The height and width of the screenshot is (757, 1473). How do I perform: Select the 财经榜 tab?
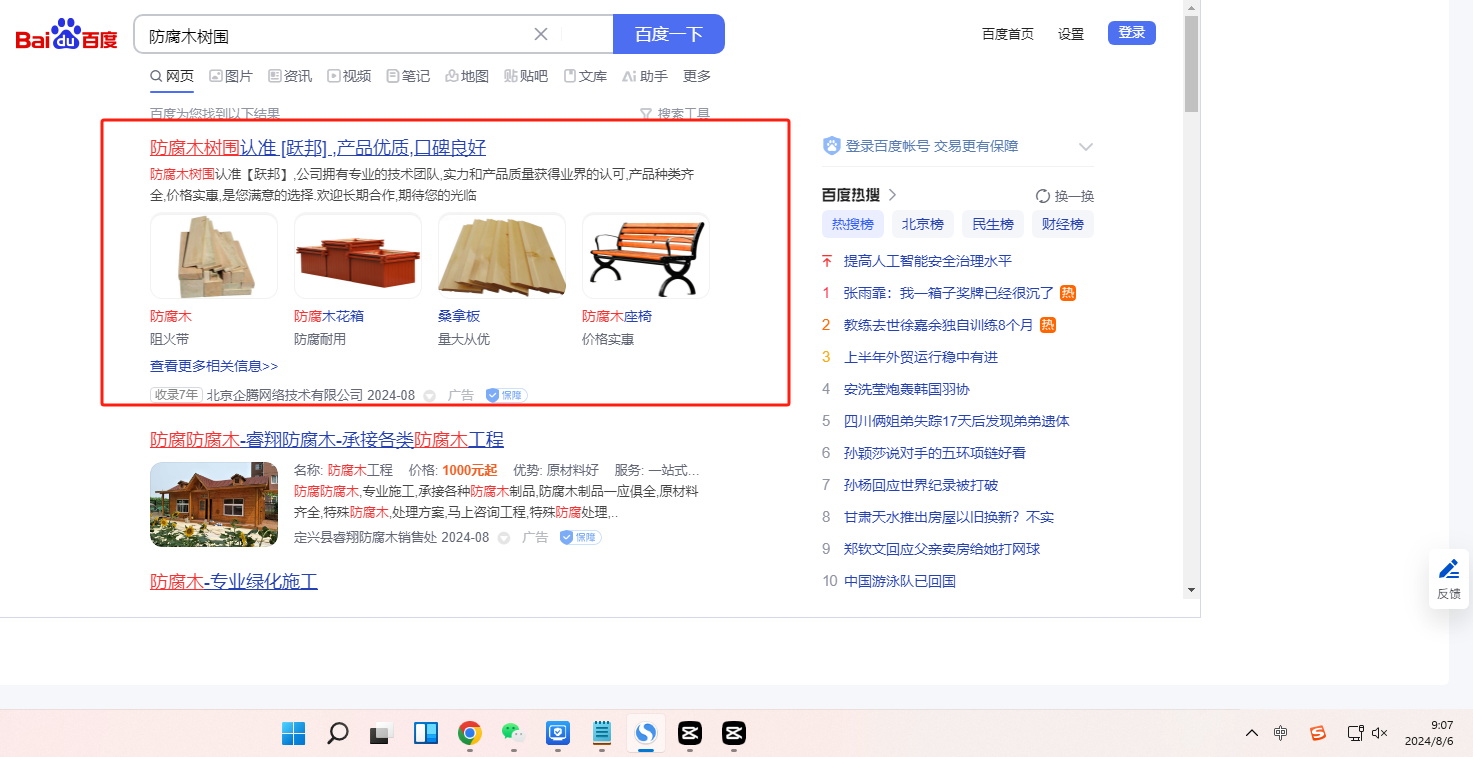[1063, 224]
